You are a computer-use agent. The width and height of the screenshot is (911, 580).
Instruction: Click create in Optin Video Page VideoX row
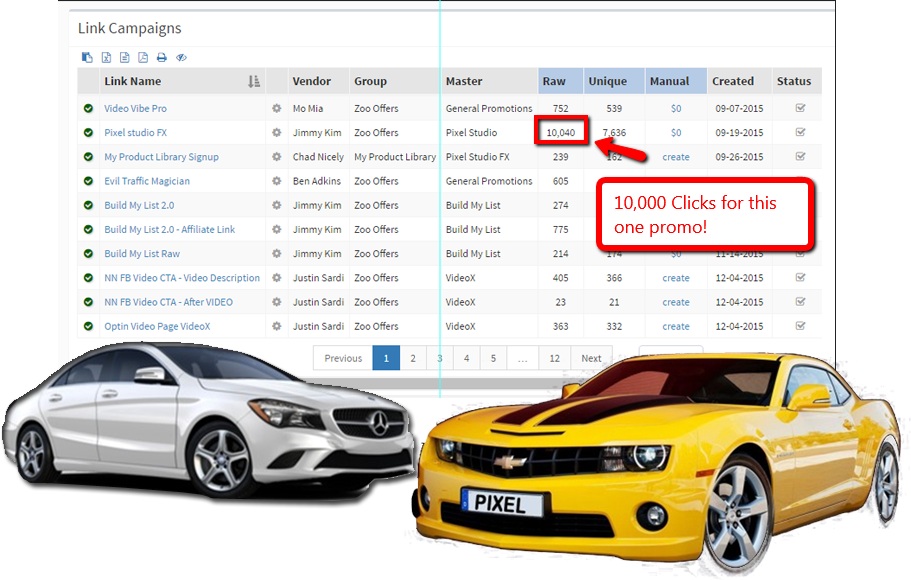[676, 327]
